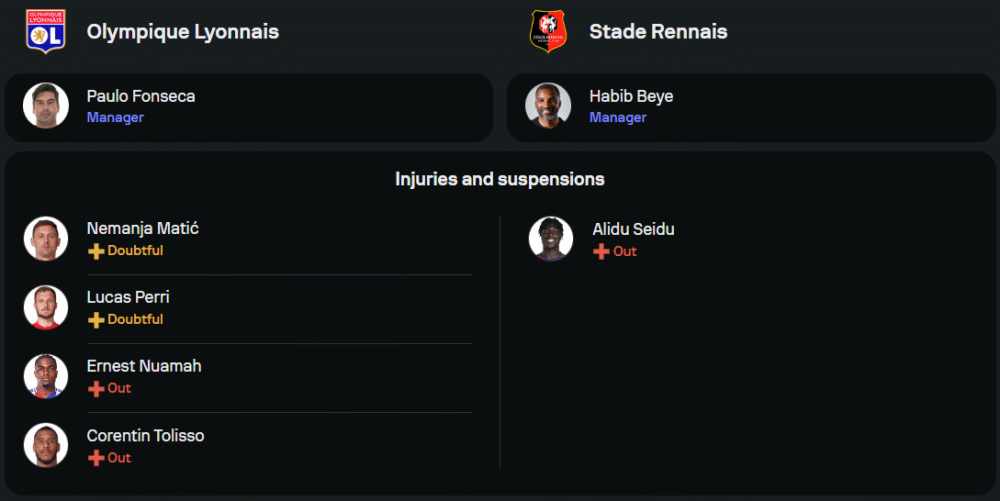Image resolution: width=1000 pixels, height=501 pixels.
Task: Click Nemanja Matić's player avatar
Action: tap(46, 239)
